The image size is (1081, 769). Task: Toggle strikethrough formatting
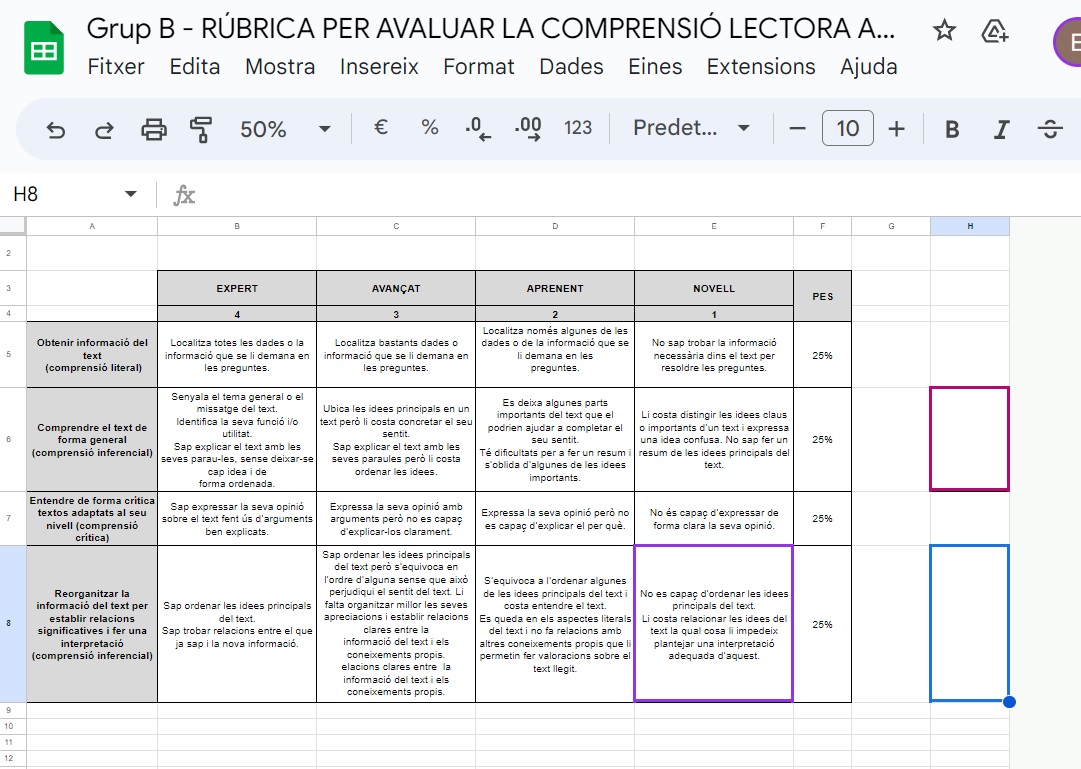tap(1049, 128)
